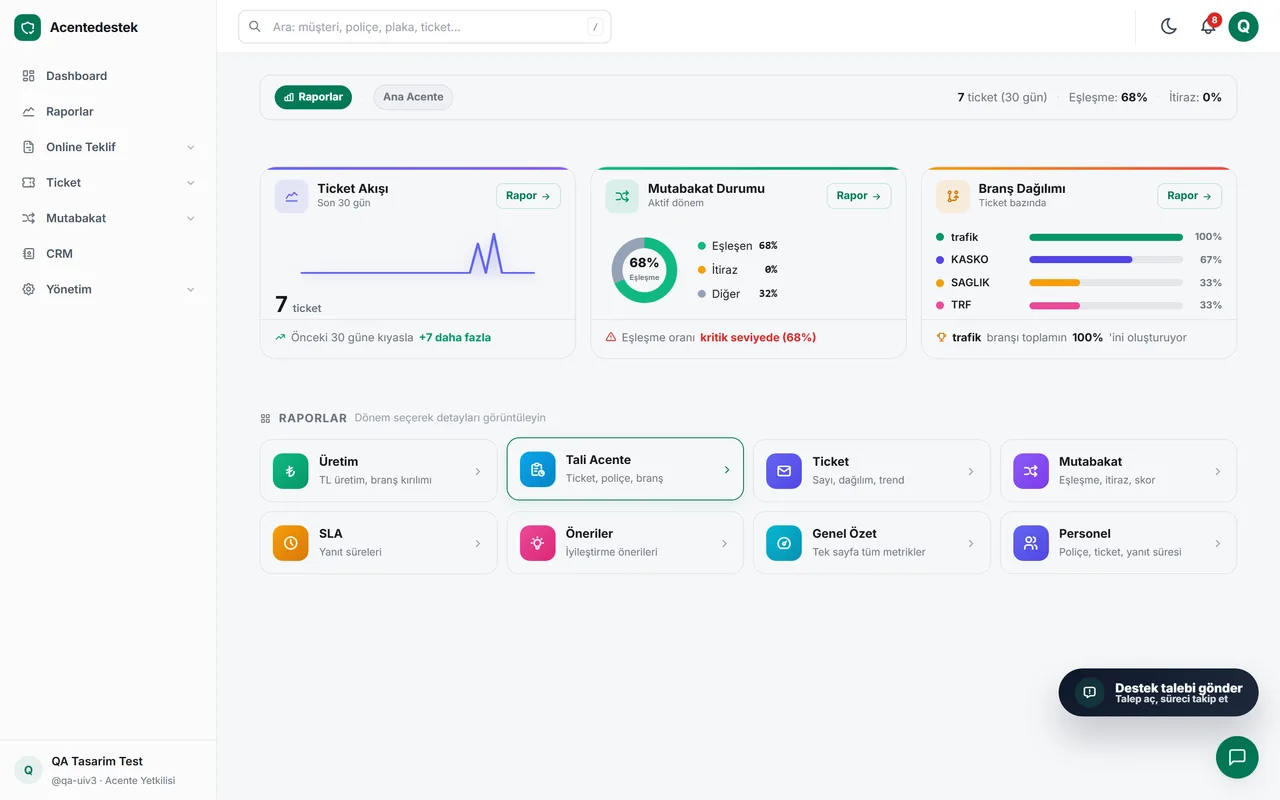Open the Q user avatar menu
Viewport: 1280px width, 800px height.
click(1243, 27)
